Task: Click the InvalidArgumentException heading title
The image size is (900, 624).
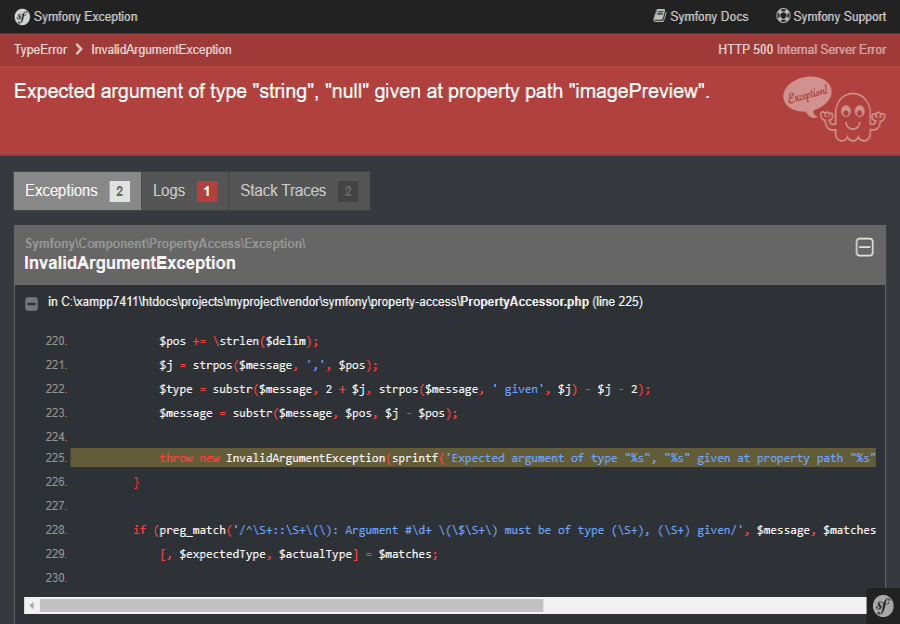Action: tap(130, 263)
